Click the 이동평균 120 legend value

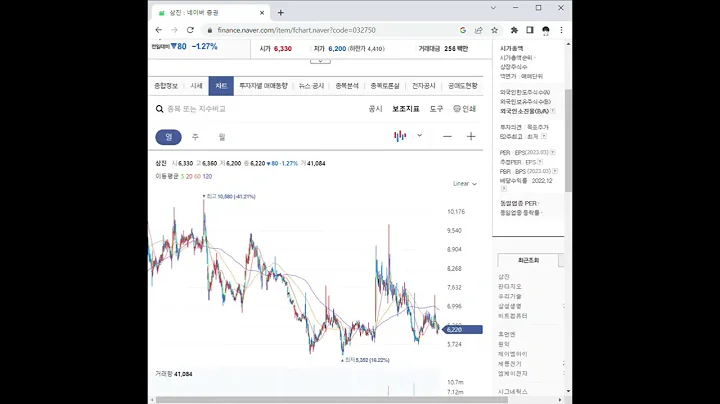click(x=207, y=176)
